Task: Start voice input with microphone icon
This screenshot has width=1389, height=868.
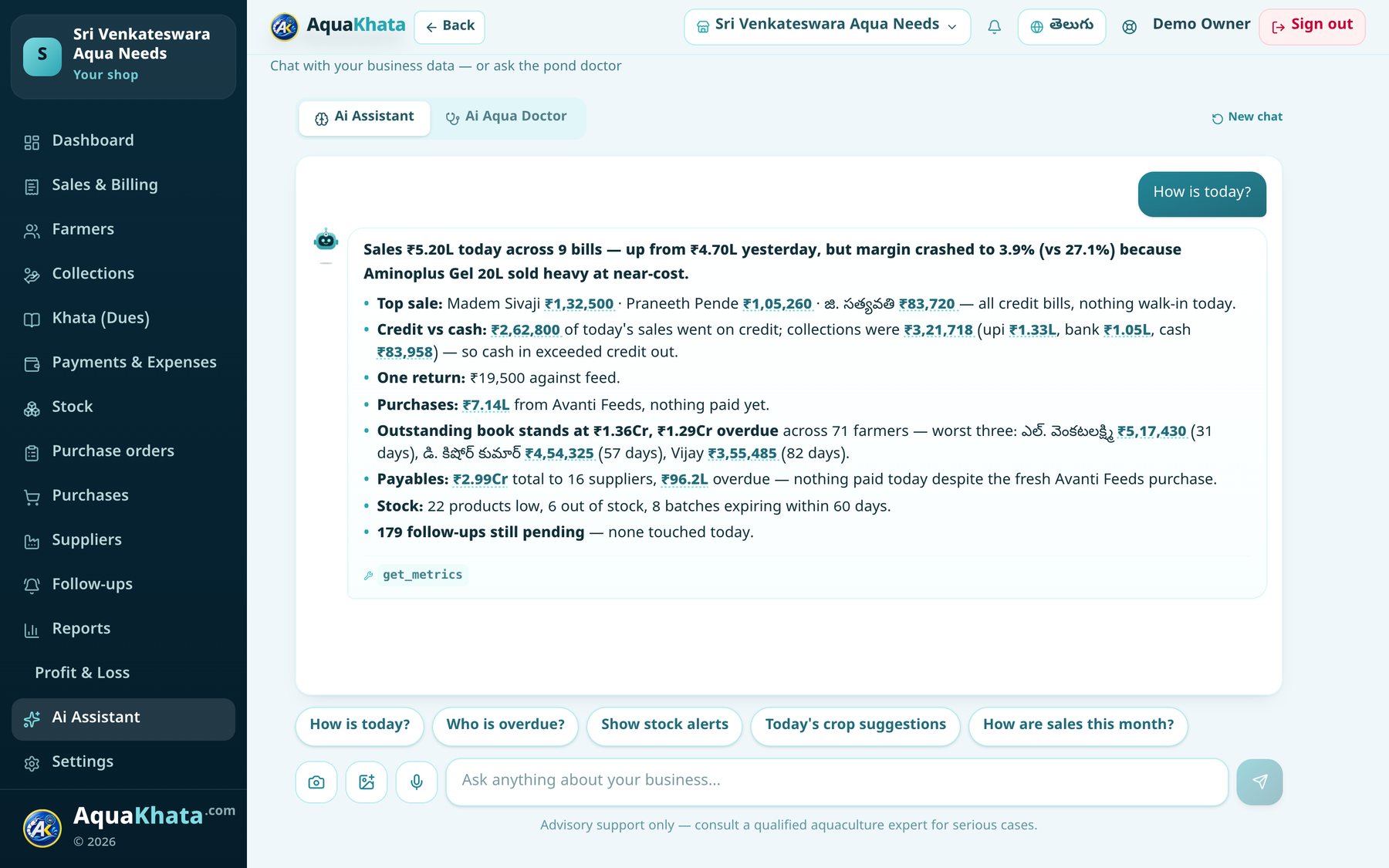Action: point(417,782)
